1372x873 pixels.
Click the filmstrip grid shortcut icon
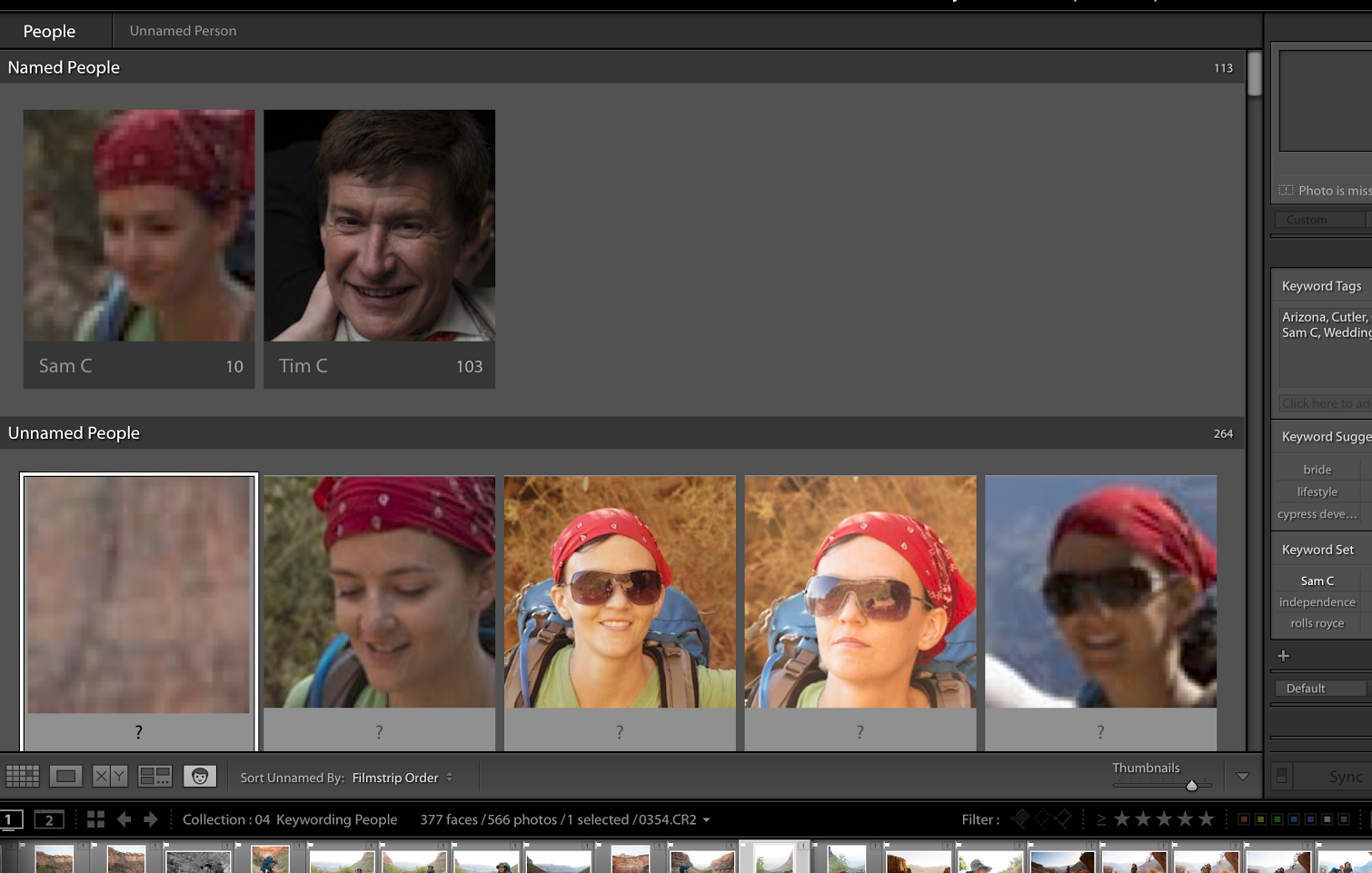coord(95,819)
